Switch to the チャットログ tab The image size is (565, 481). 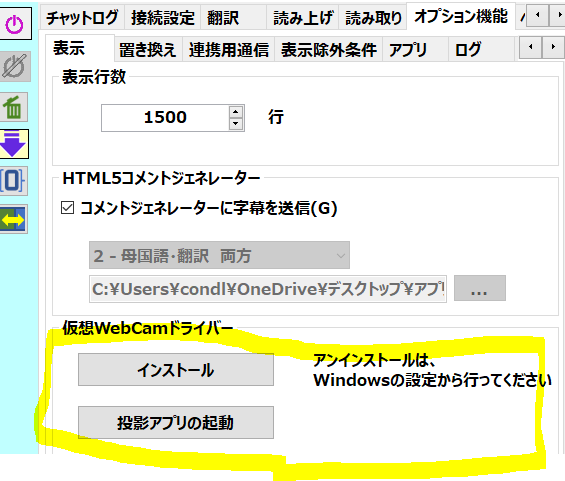tap(82, 17)
